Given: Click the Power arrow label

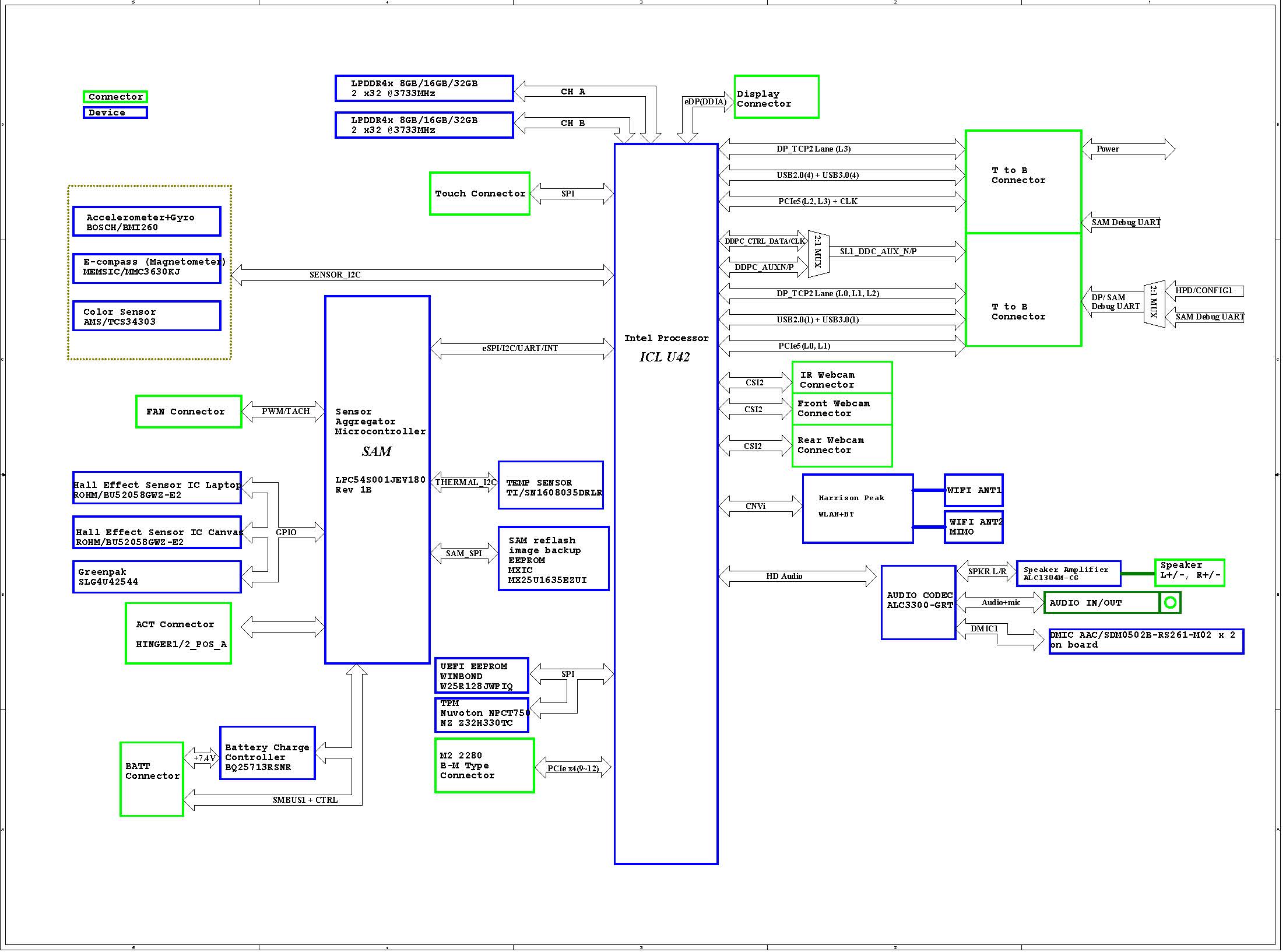Looking at the screenshot, I should click(1108, 149).
